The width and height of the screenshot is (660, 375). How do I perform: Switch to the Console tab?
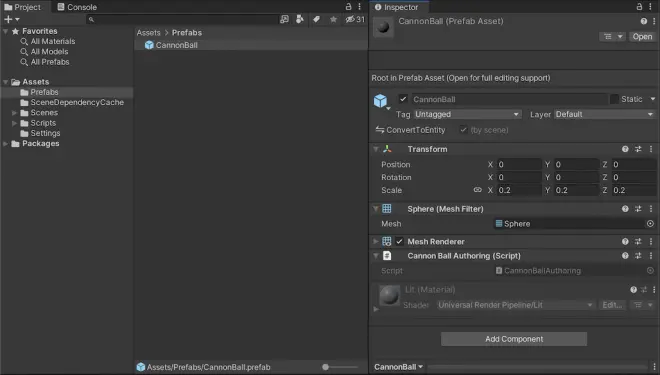coord(77,7)
